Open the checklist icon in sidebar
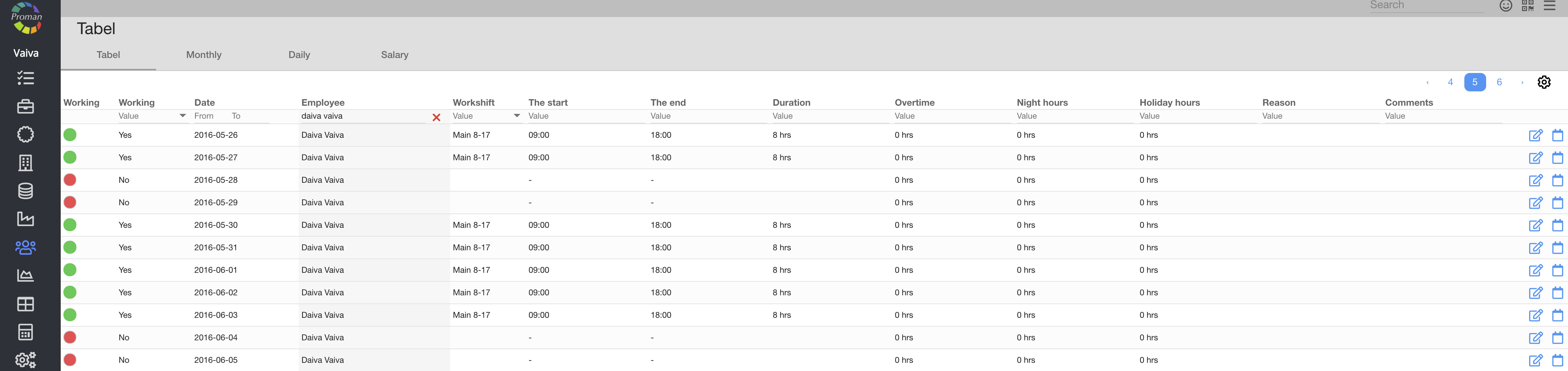The height and width of the screenshot is (371, 1568). (26, 78)
